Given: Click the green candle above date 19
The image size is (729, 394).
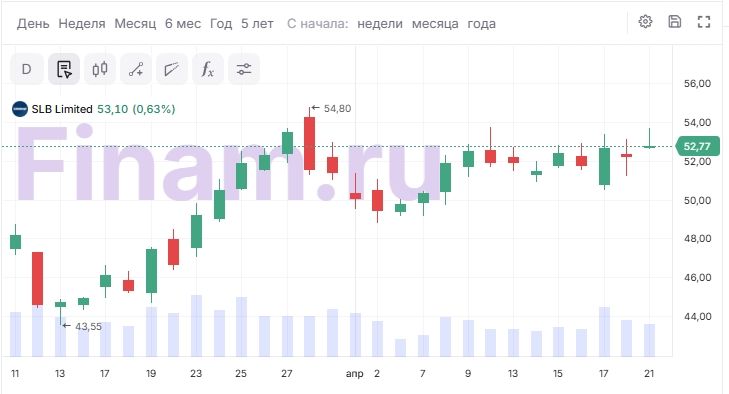Looking at the screenshot, I should (x=152, y=271).
